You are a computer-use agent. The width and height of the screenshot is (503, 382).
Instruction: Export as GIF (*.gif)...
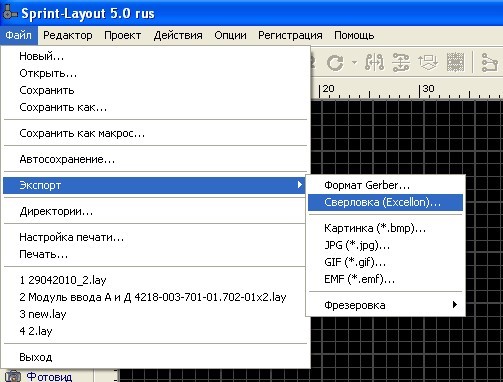click(385, 262)
